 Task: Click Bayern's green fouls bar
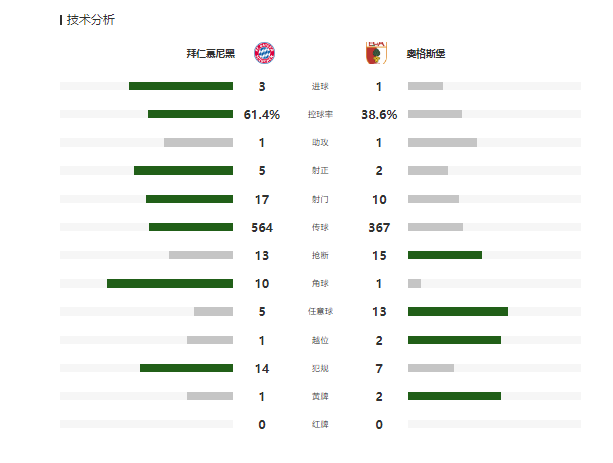click(186, 368)
